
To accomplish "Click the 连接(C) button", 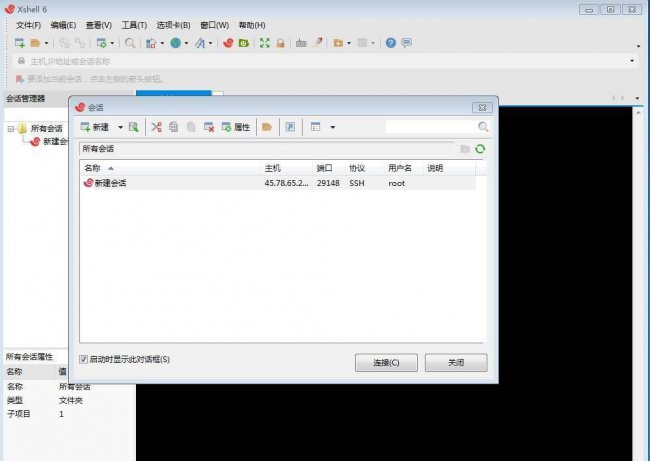I will [x=386, y=363].
